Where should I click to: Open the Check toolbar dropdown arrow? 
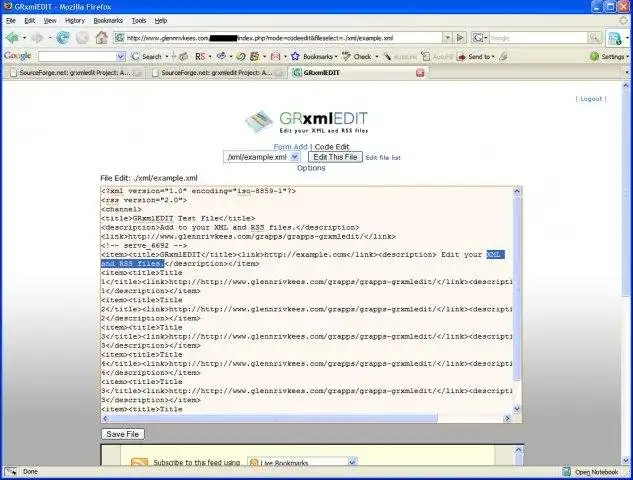[377, 57]
